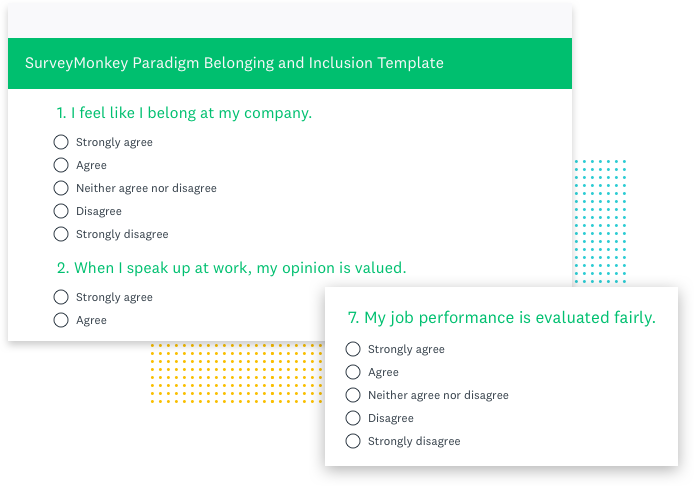Select Disagree for question 1
The height and width of the screenshot is (486, 694).
tap(61, 211)
